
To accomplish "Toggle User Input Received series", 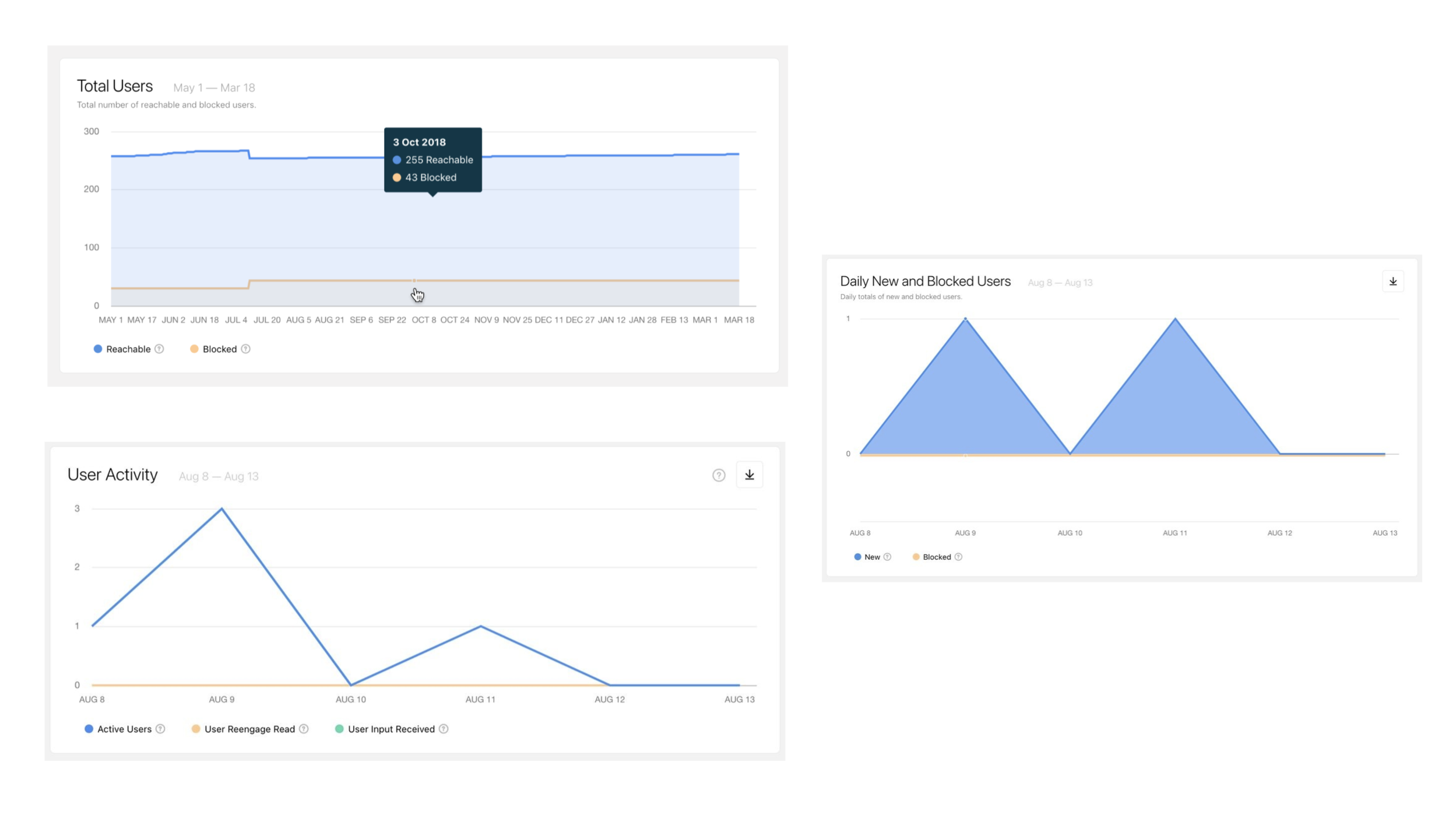I will (391, 729).
